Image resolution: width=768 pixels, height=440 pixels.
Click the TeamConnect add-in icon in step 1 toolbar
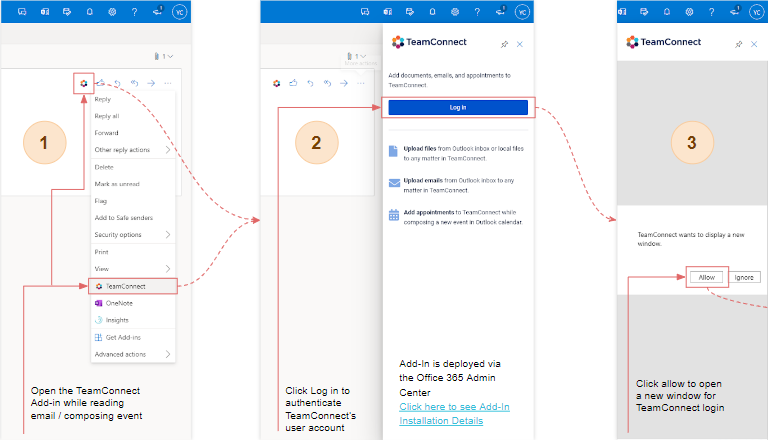pos(84,83)
